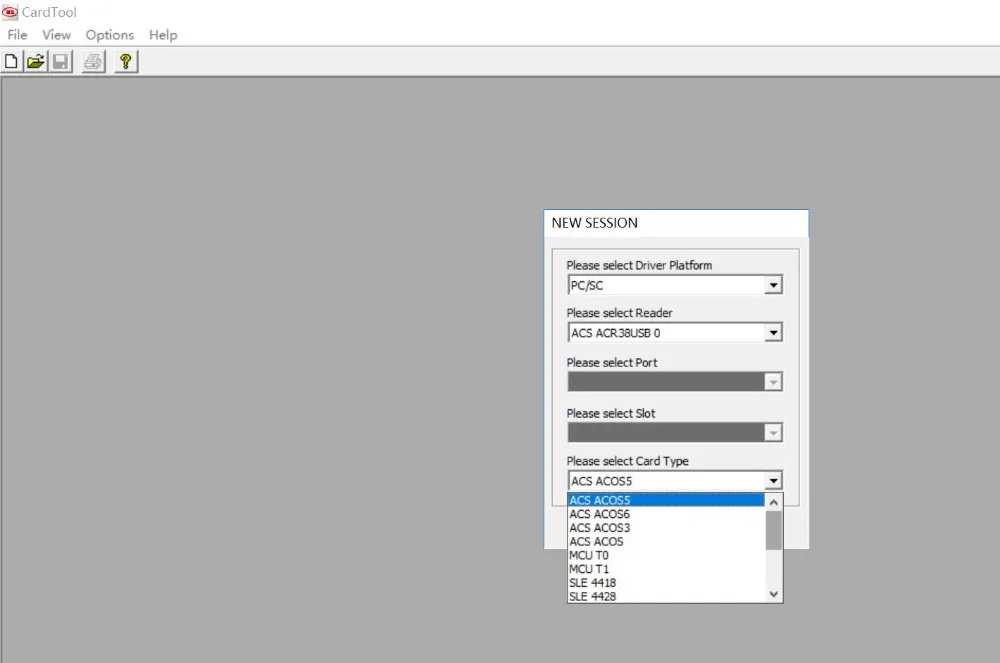
Task: Select MCU T0 card type
Action: tap(666, 555)
